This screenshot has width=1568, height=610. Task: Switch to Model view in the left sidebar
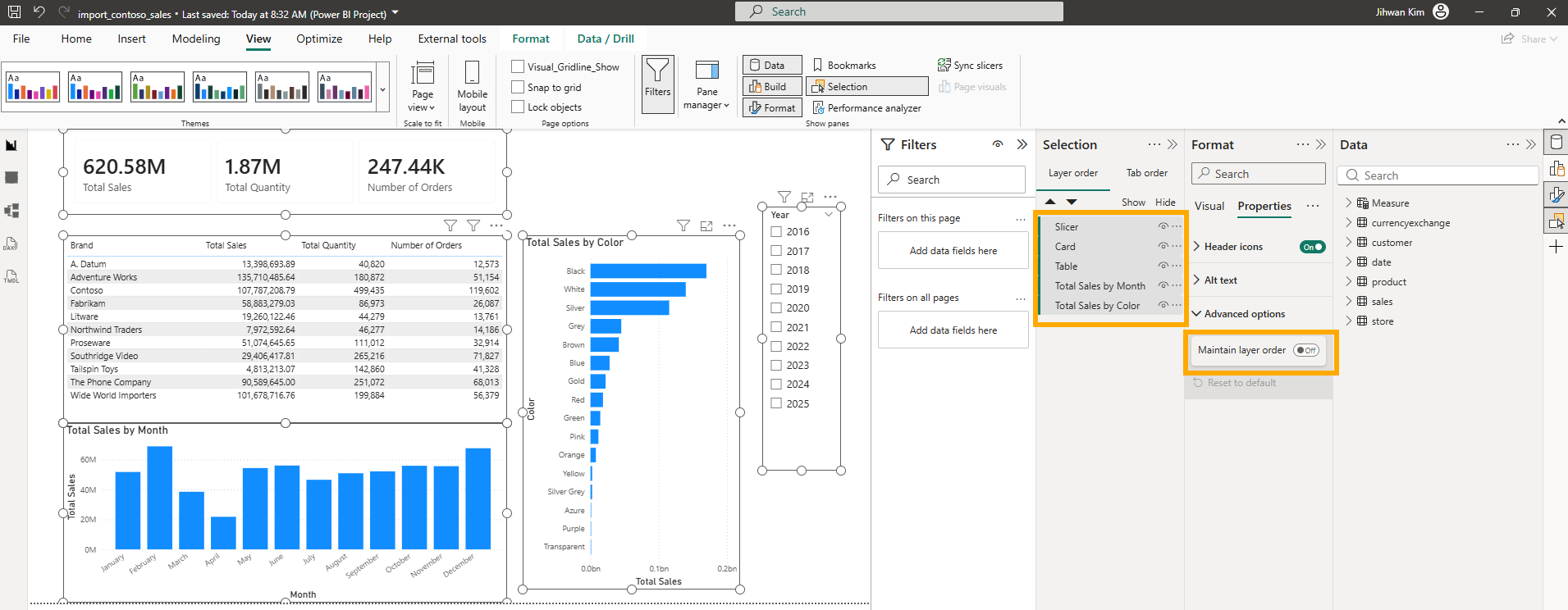click(11, 211)
